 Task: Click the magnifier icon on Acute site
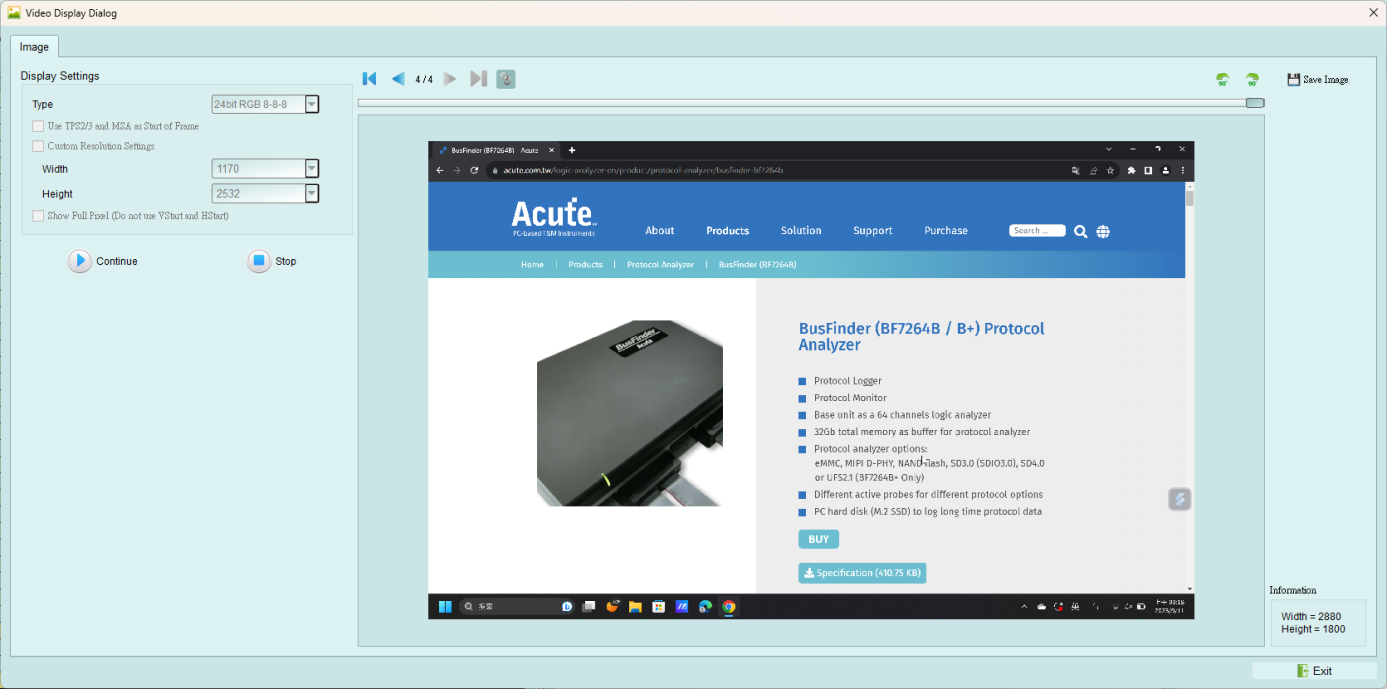[1081, 231]
